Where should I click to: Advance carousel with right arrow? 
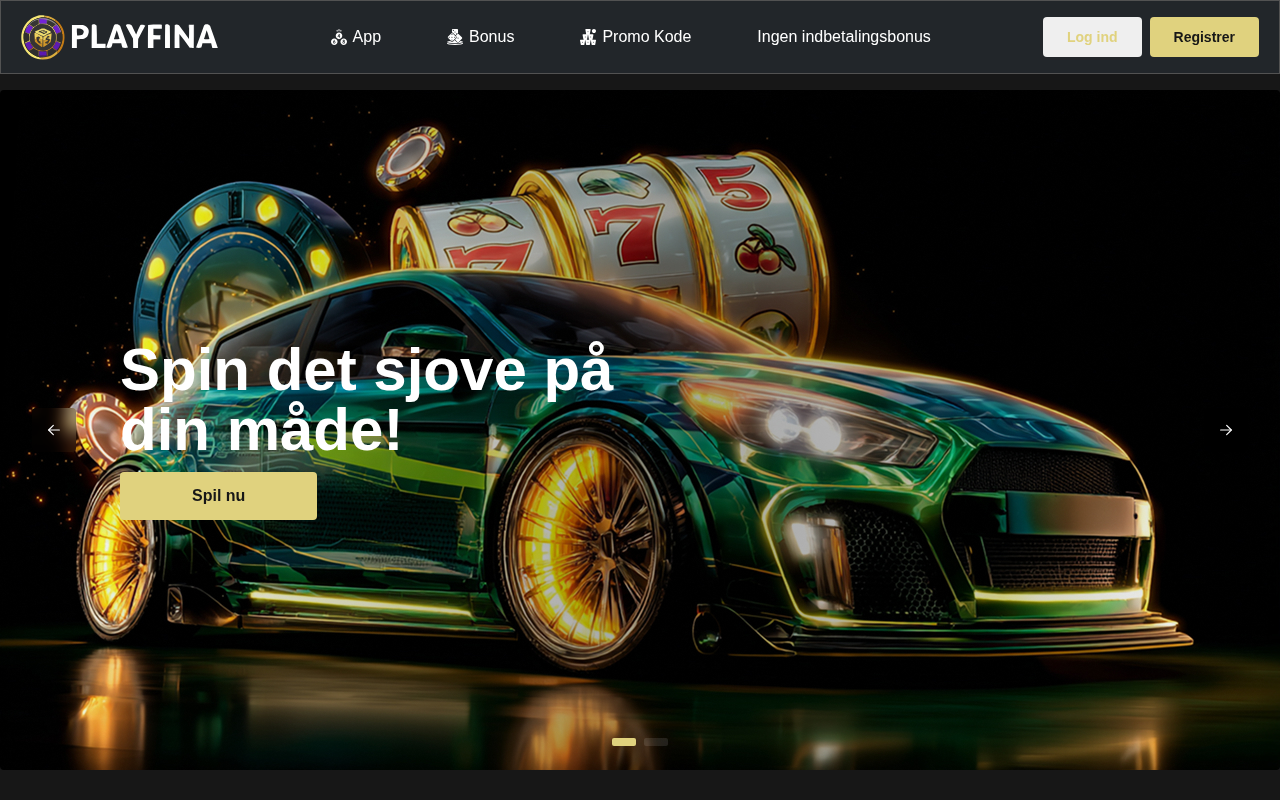1226,430
